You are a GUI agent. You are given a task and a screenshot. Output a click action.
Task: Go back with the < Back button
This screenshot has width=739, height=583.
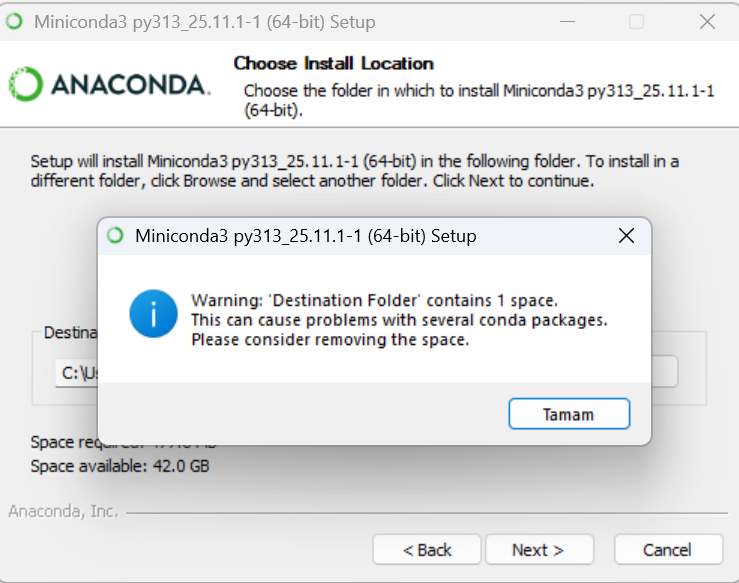427,550
